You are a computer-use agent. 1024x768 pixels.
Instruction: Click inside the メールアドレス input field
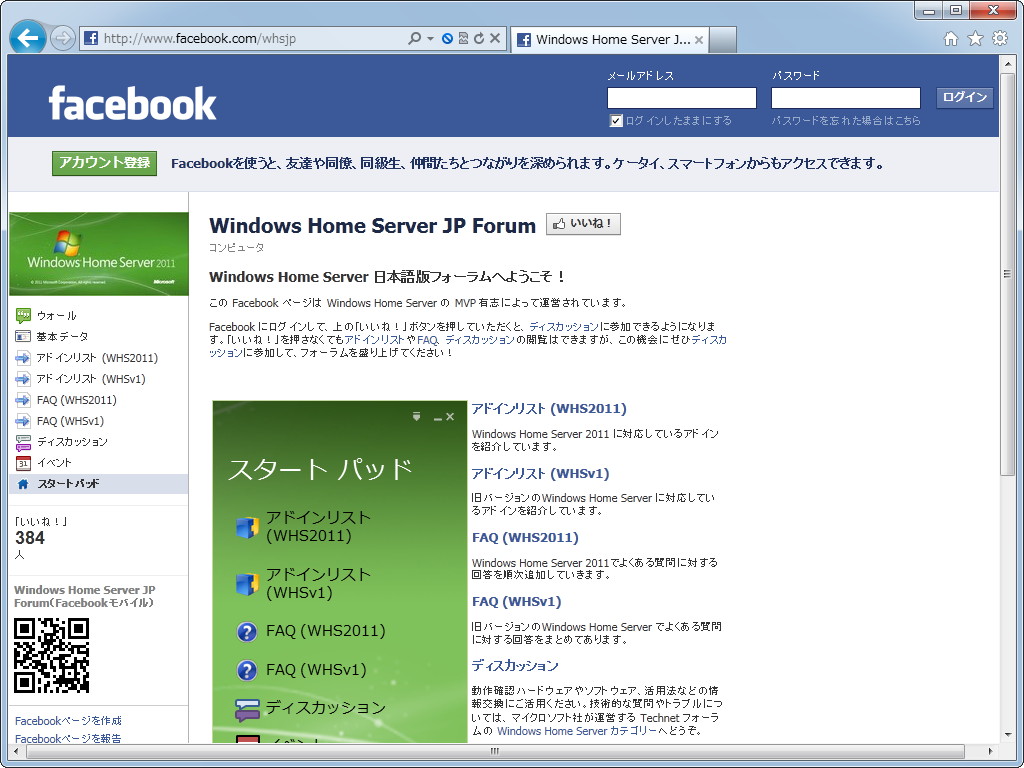(681, 97)
